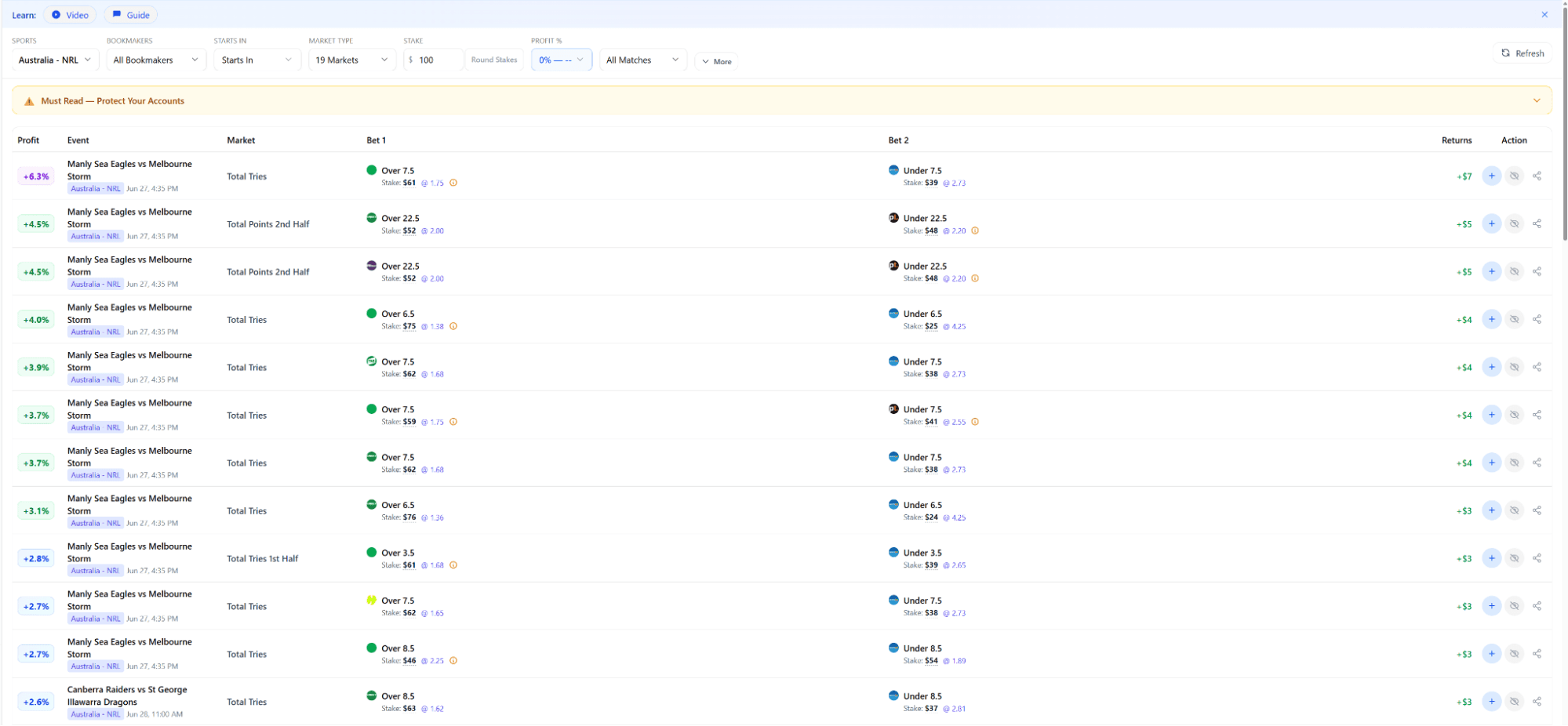Screen dimensions: 1568x726
Task: Hide the +3.7% row with $59 stake
Action: [1515, 416]
